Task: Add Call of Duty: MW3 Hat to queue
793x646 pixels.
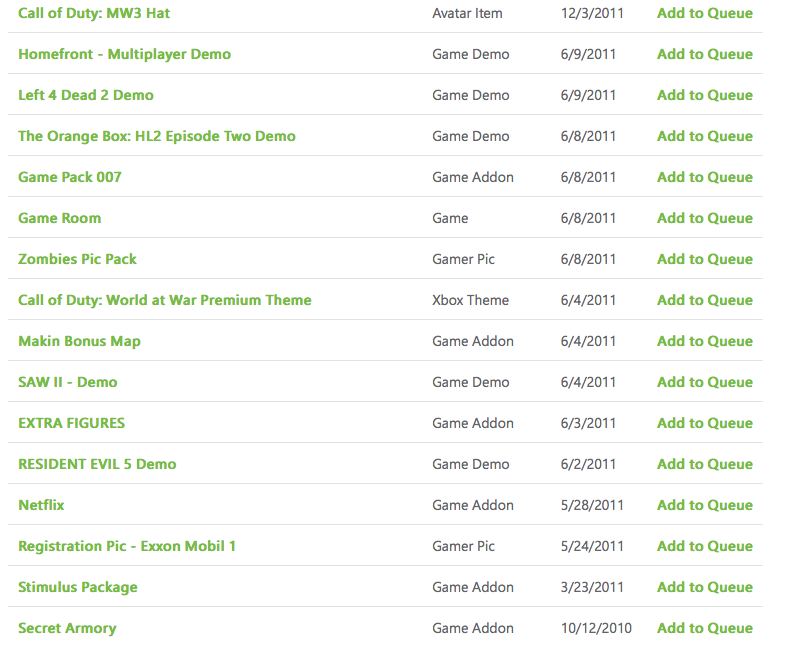Action: 705,13
